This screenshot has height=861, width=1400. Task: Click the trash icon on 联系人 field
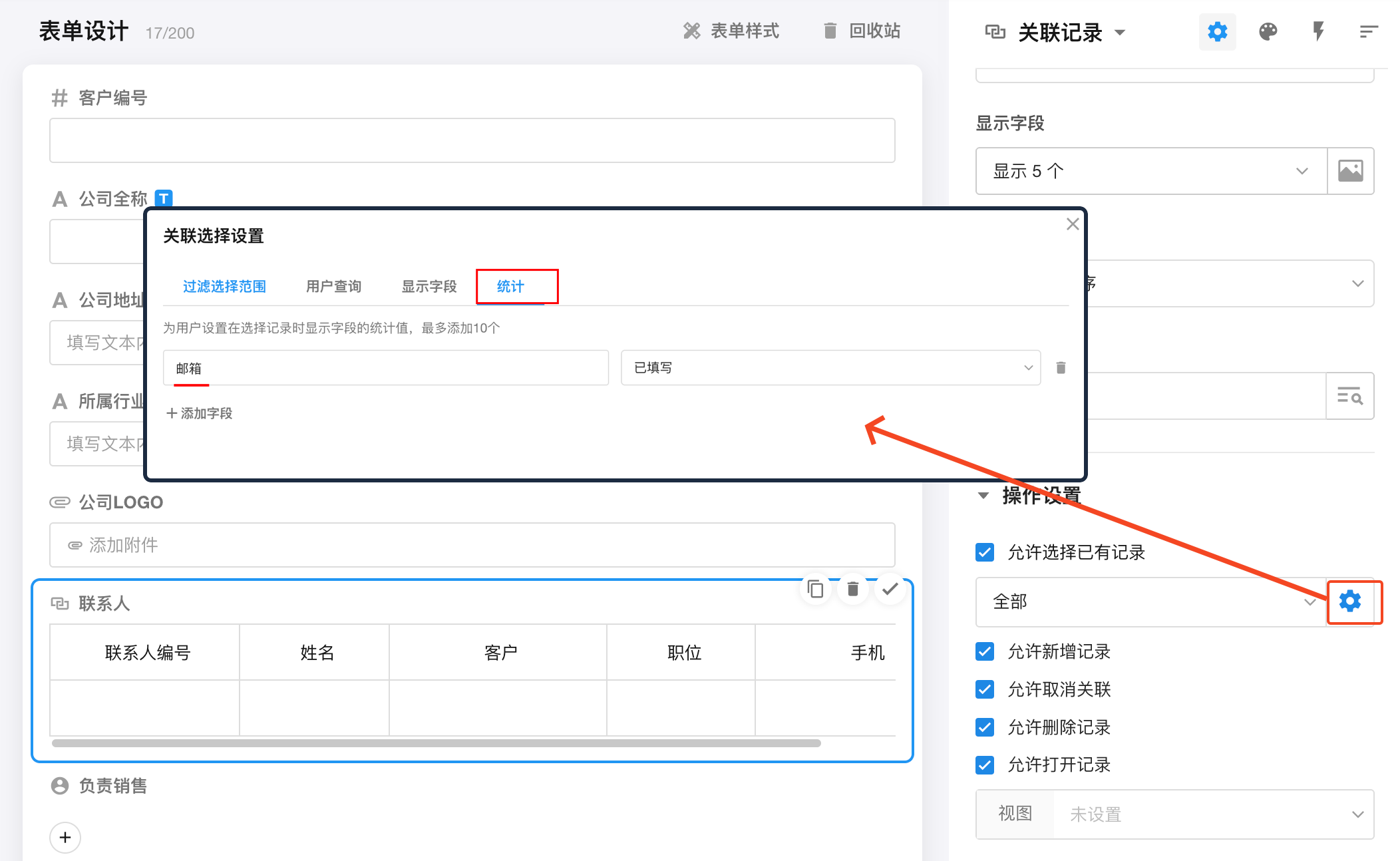pyautogui.click(x=852, y=589)
